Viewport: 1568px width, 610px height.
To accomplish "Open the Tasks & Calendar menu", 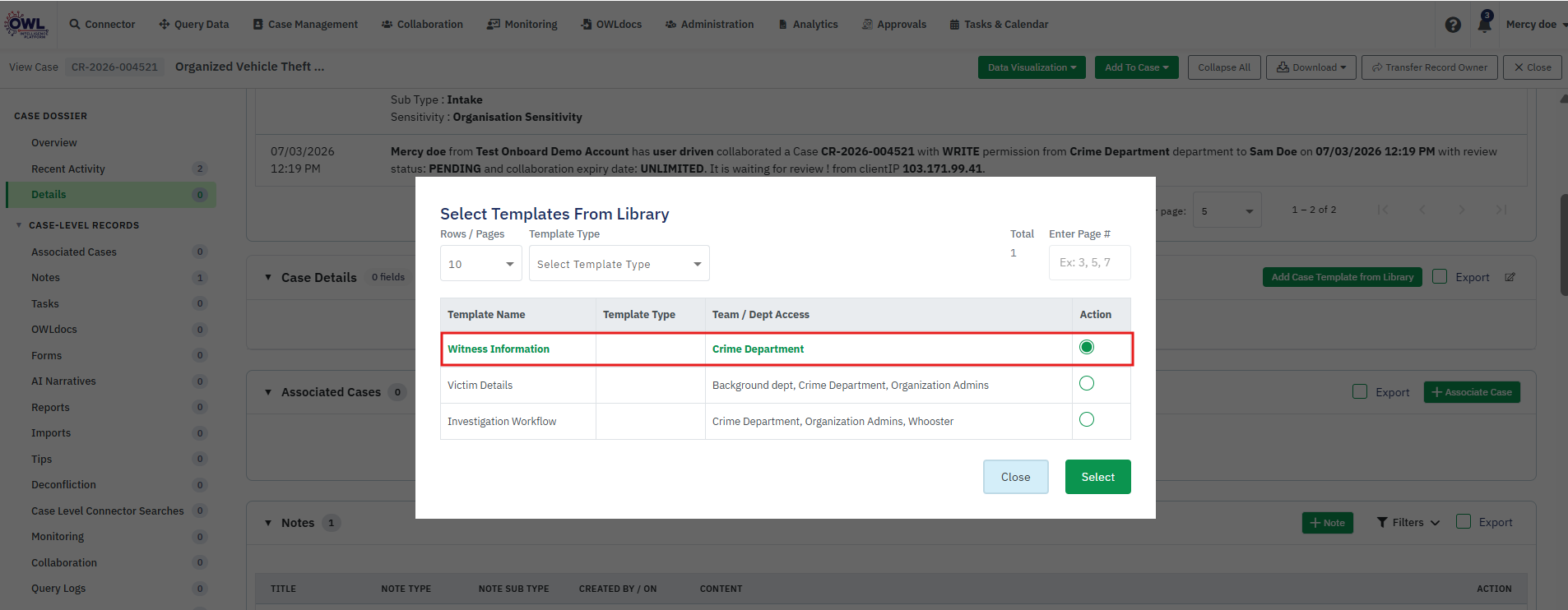I will tap(999, 25).
